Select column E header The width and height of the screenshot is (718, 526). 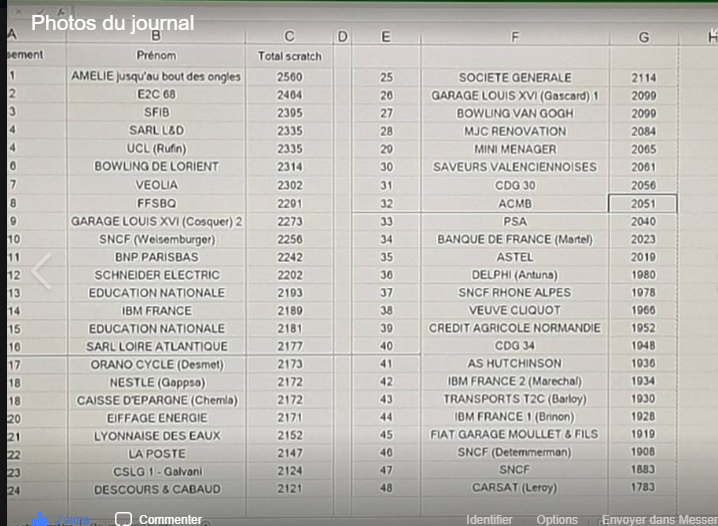(x=386, y=37)
